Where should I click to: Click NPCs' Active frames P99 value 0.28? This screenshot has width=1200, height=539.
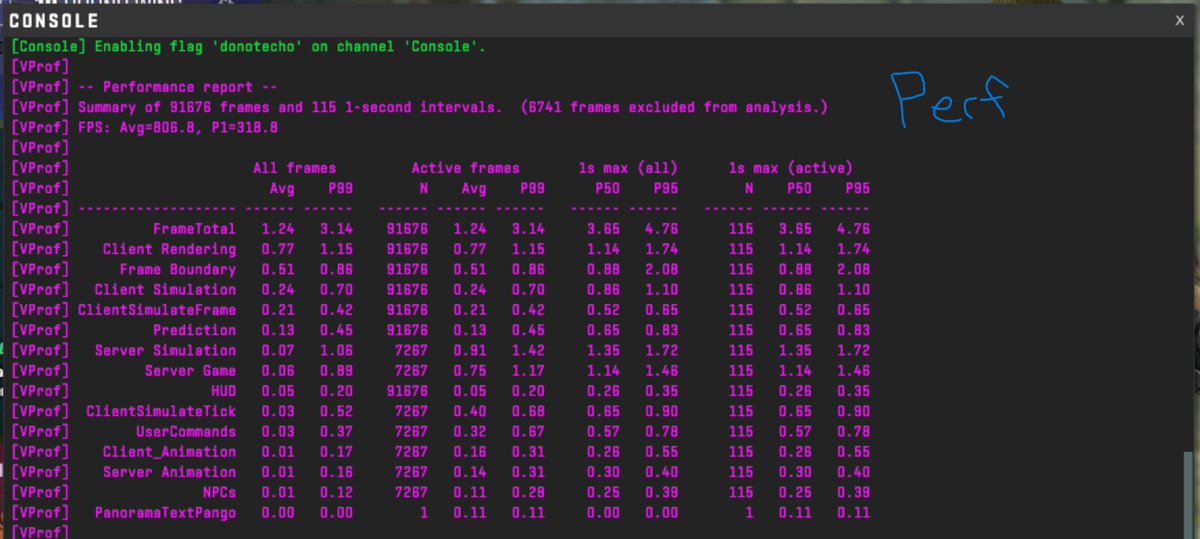click(x=527, y=492)
